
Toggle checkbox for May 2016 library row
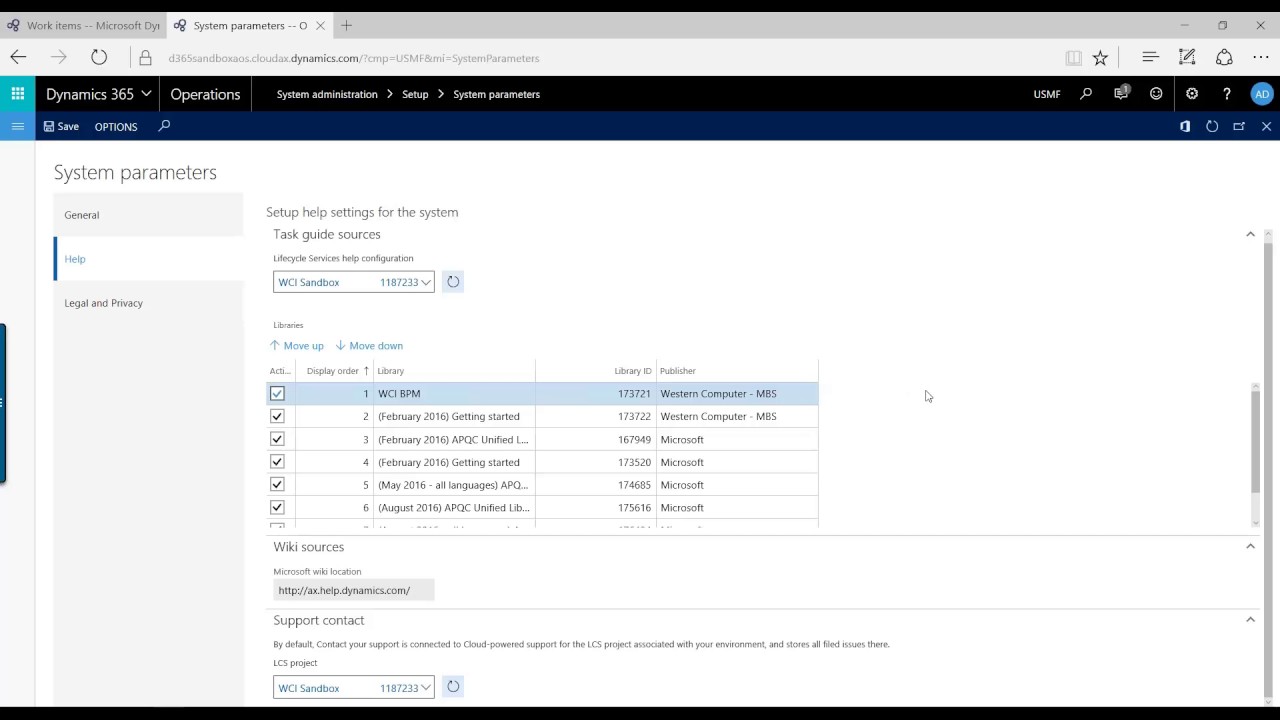tap(277, 485)
